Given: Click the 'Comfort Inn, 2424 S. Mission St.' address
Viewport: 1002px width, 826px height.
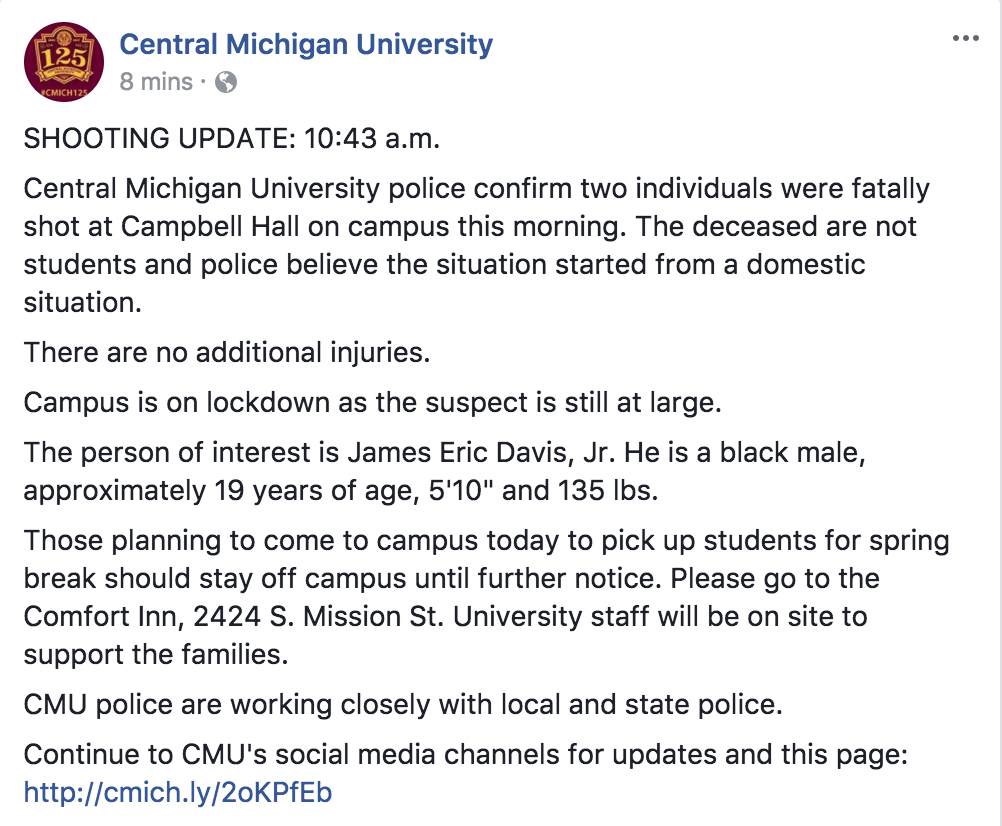Looking at the screenshot, I should [x=234, y=616].
